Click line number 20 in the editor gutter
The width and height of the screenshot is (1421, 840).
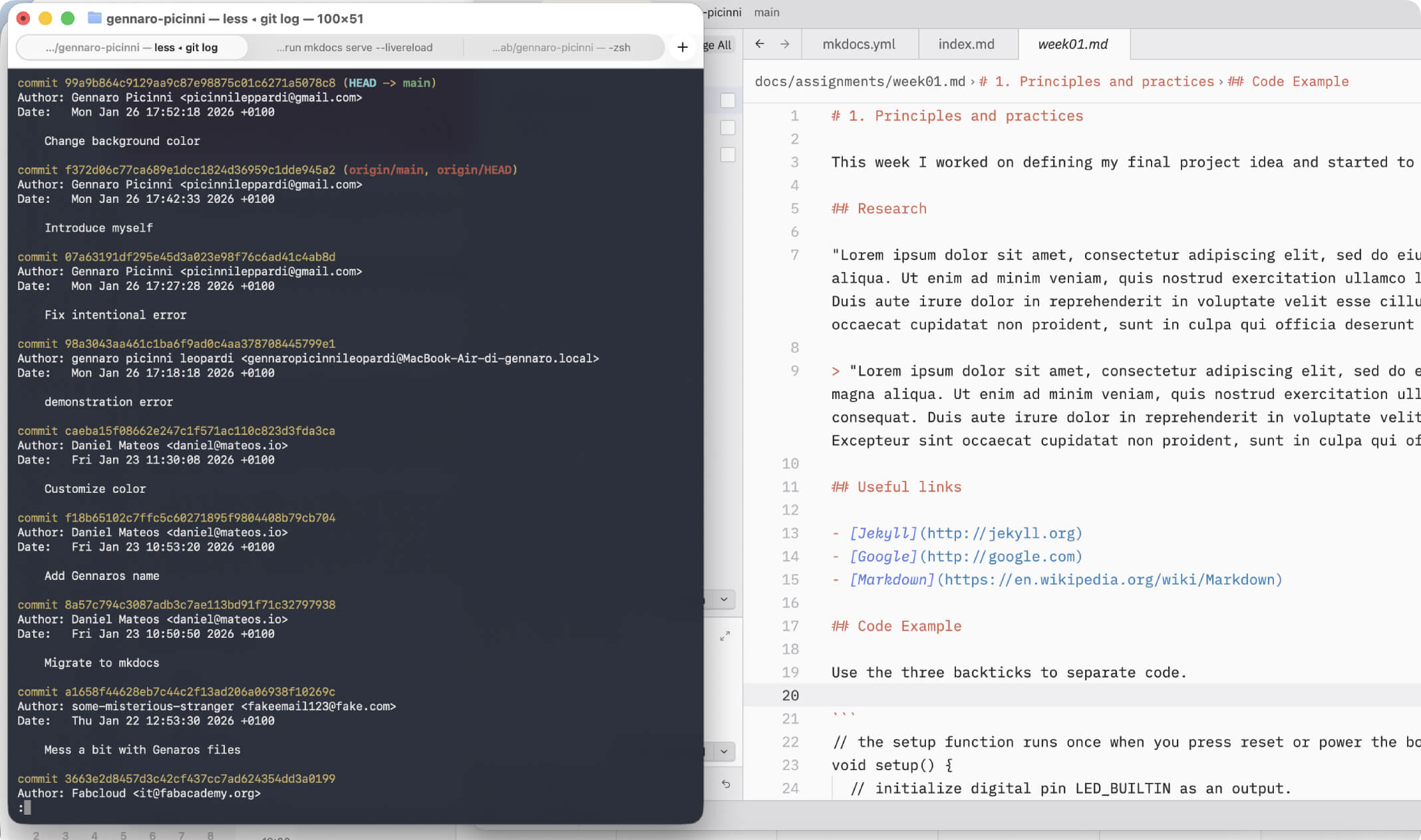pos(790,695)
